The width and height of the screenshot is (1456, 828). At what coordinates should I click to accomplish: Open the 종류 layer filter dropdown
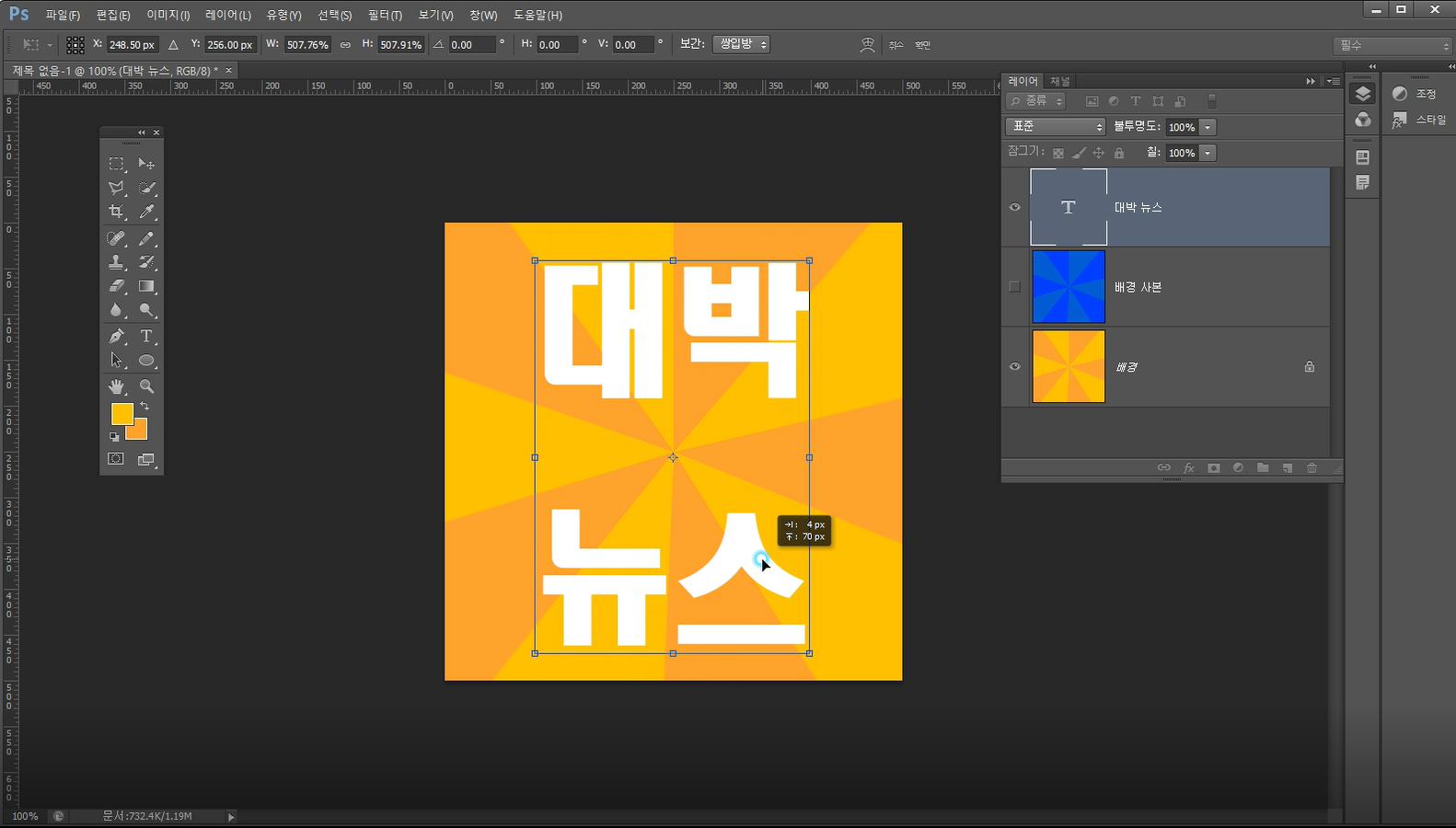click(1035, 101)
